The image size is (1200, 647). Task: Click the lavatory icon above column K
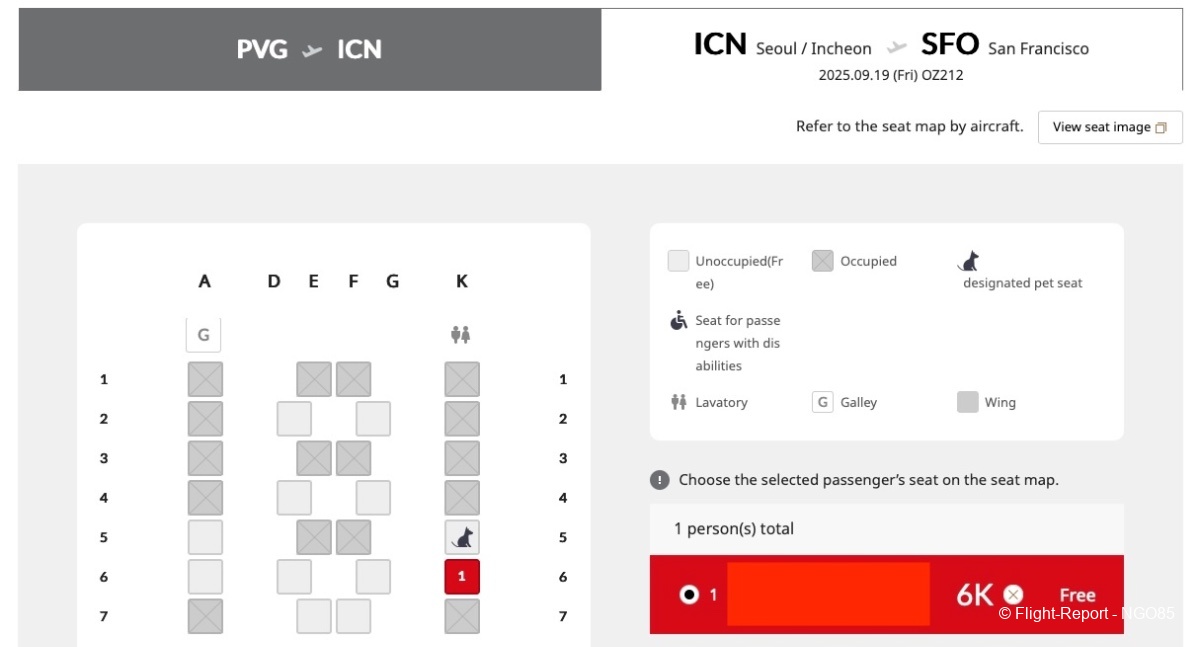[x=461, y=335]
